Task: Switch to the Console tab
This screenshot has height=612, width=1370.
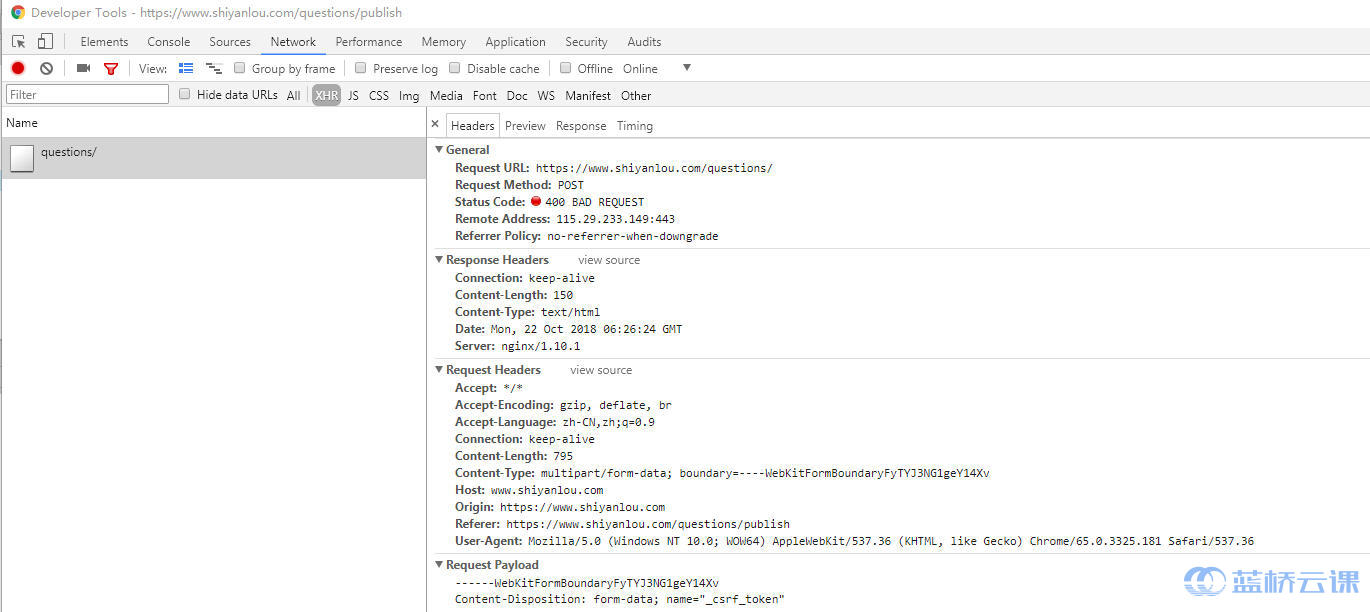Action: (169, 42)
